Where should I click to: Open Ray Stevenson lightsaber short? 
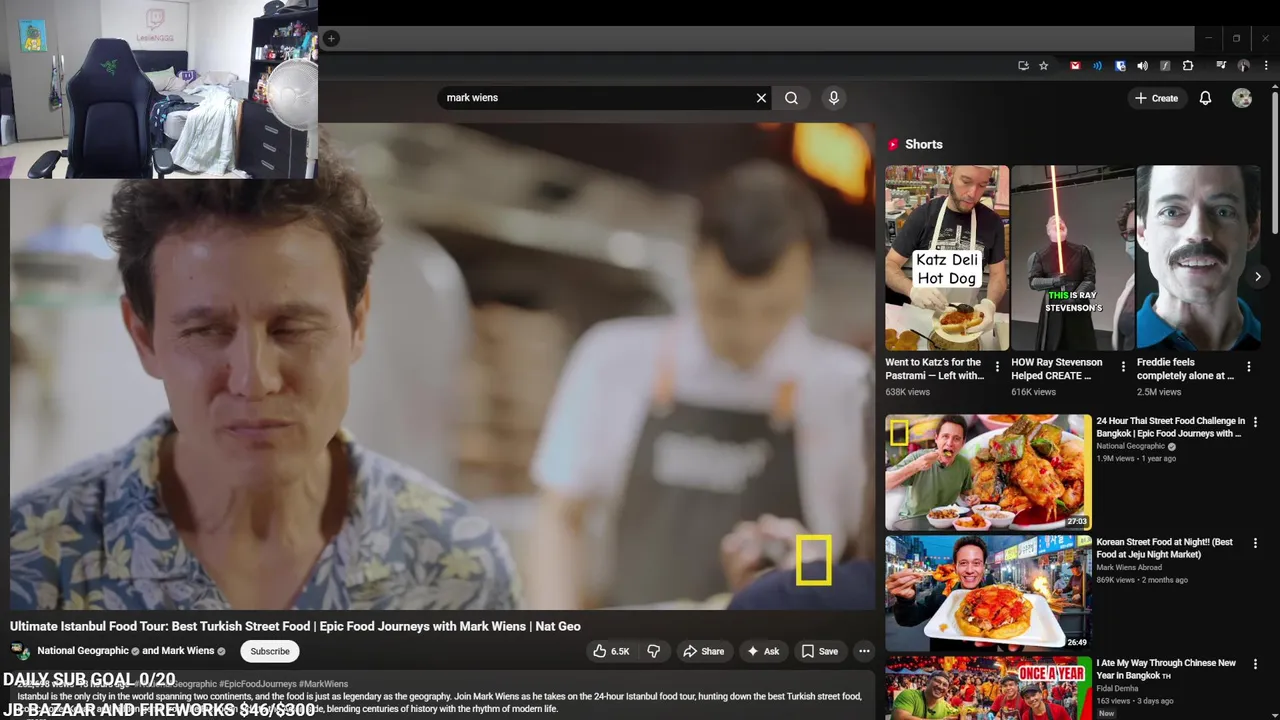click(x=1072, y=258)
